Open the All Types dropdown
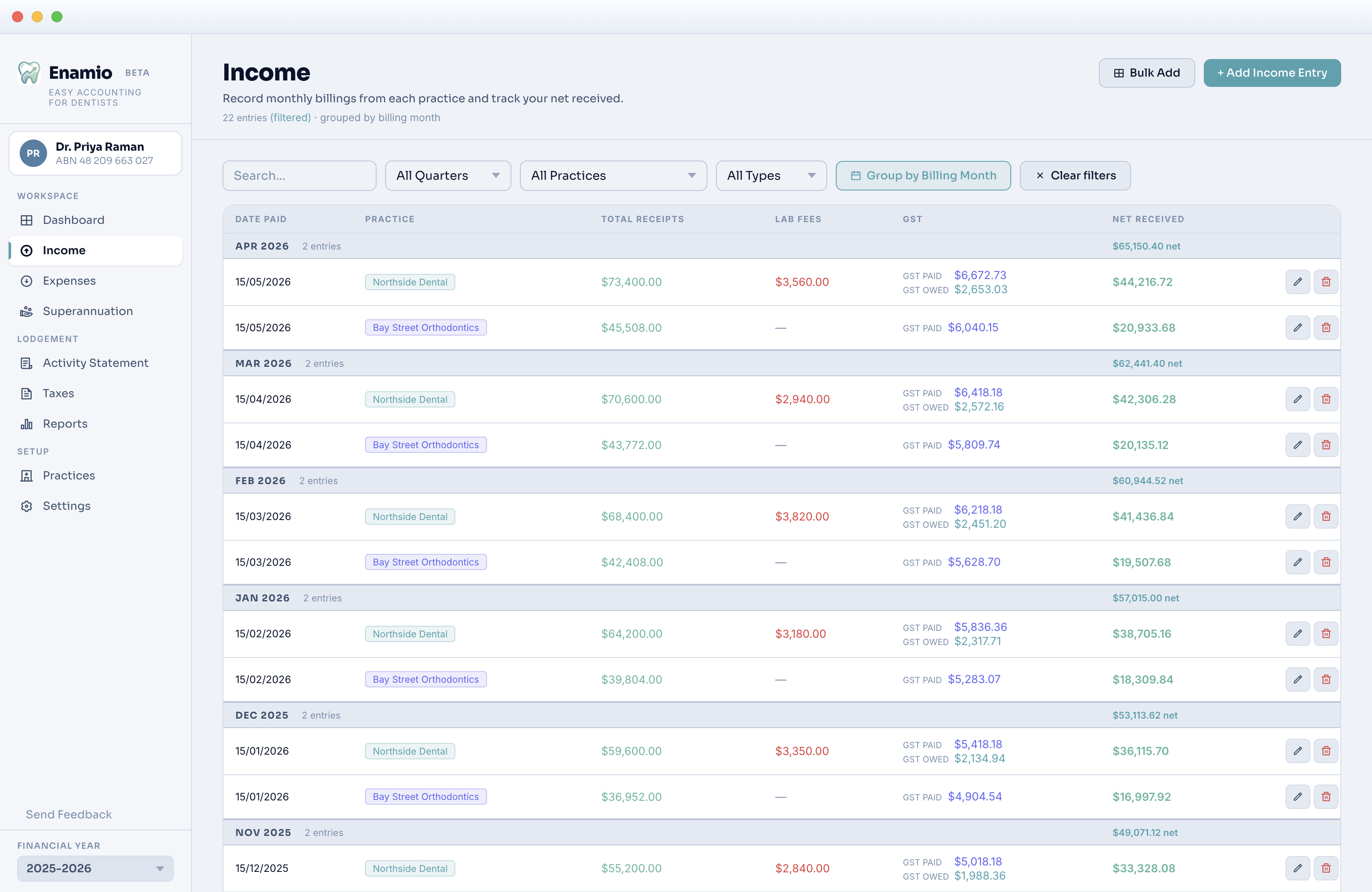Screen dimensions: 1372x892 tap(771, 175)
